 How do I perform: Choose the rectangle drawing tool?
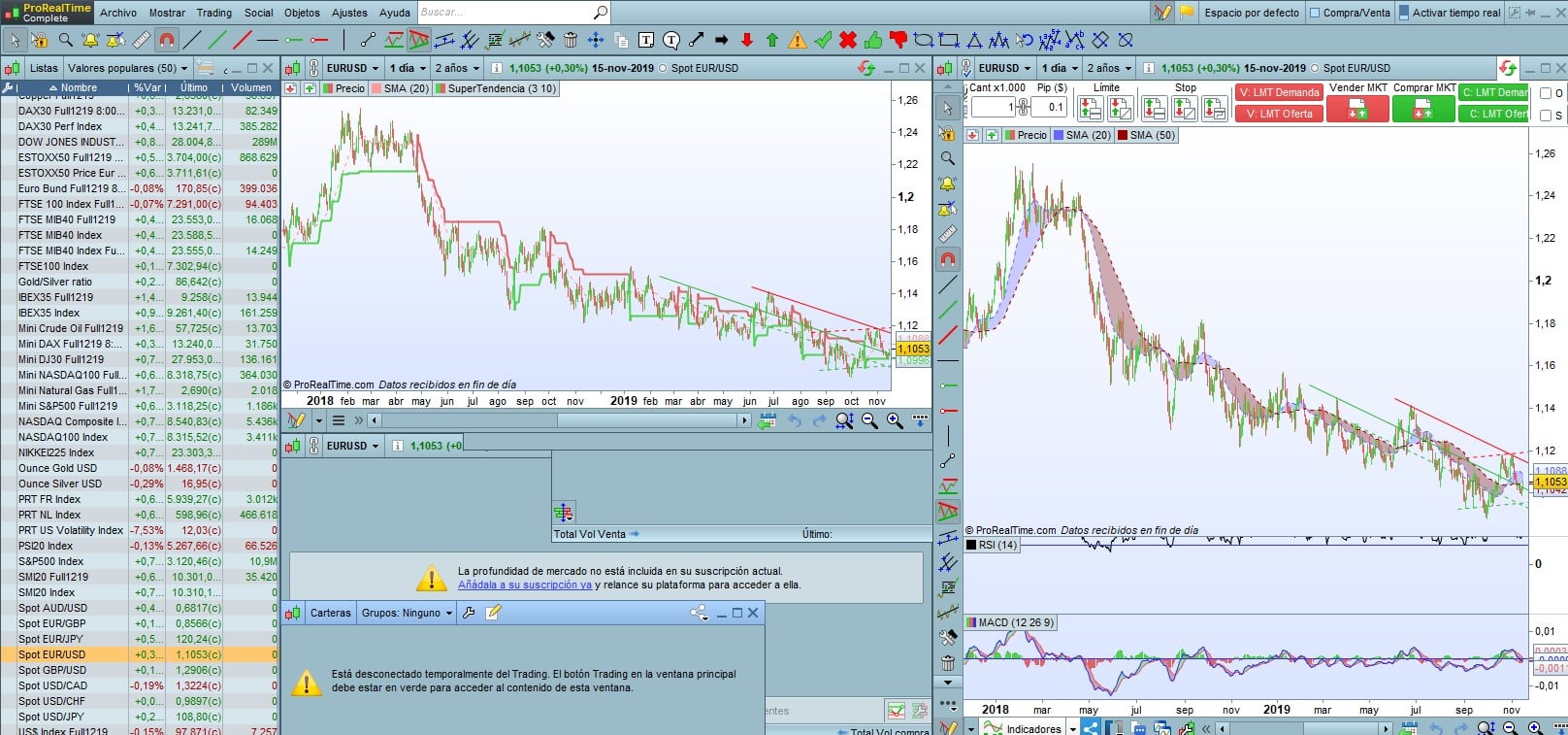(949, 40)
